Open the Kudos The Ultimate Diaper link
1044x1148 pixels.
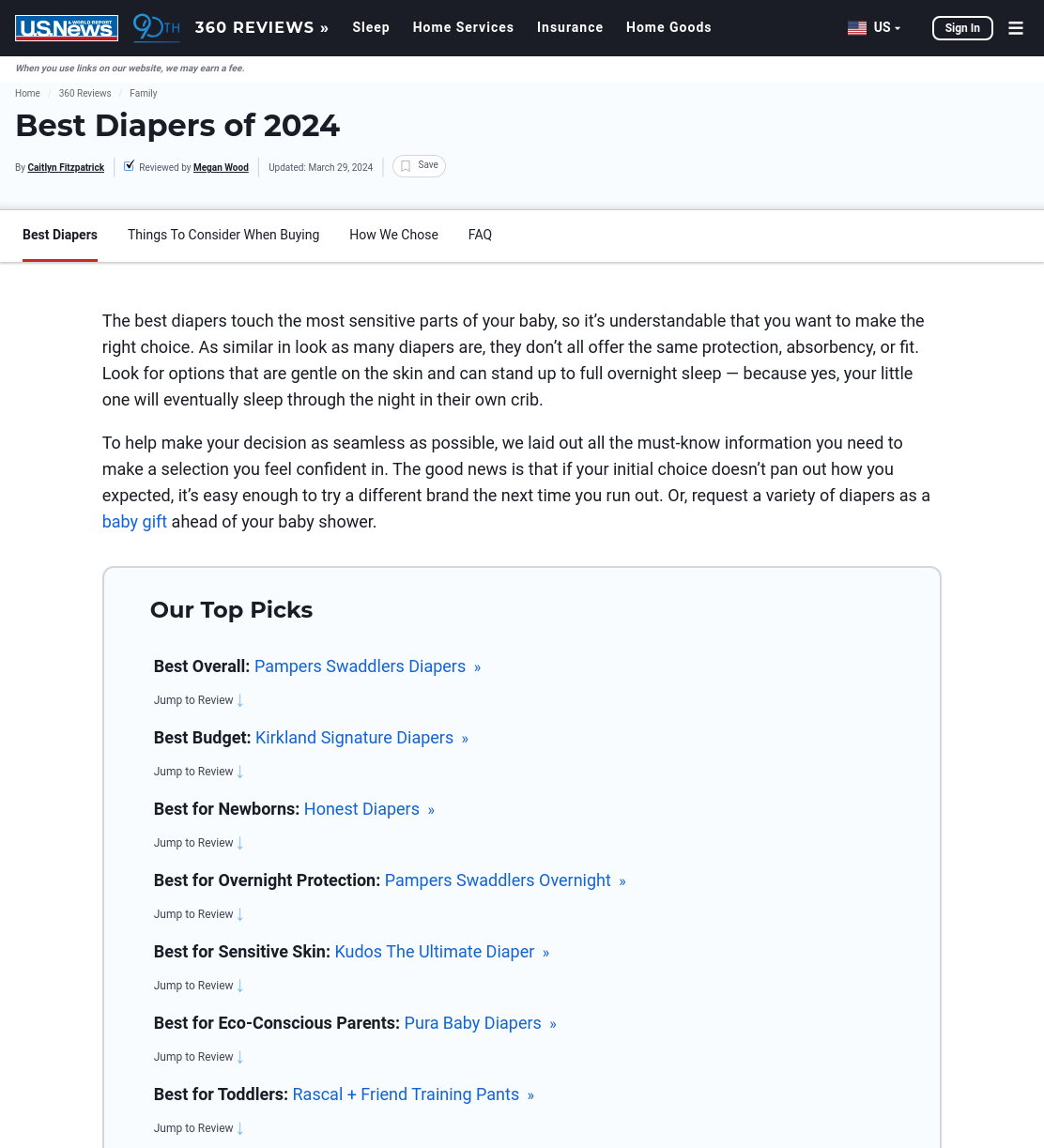tap(441, 952)
